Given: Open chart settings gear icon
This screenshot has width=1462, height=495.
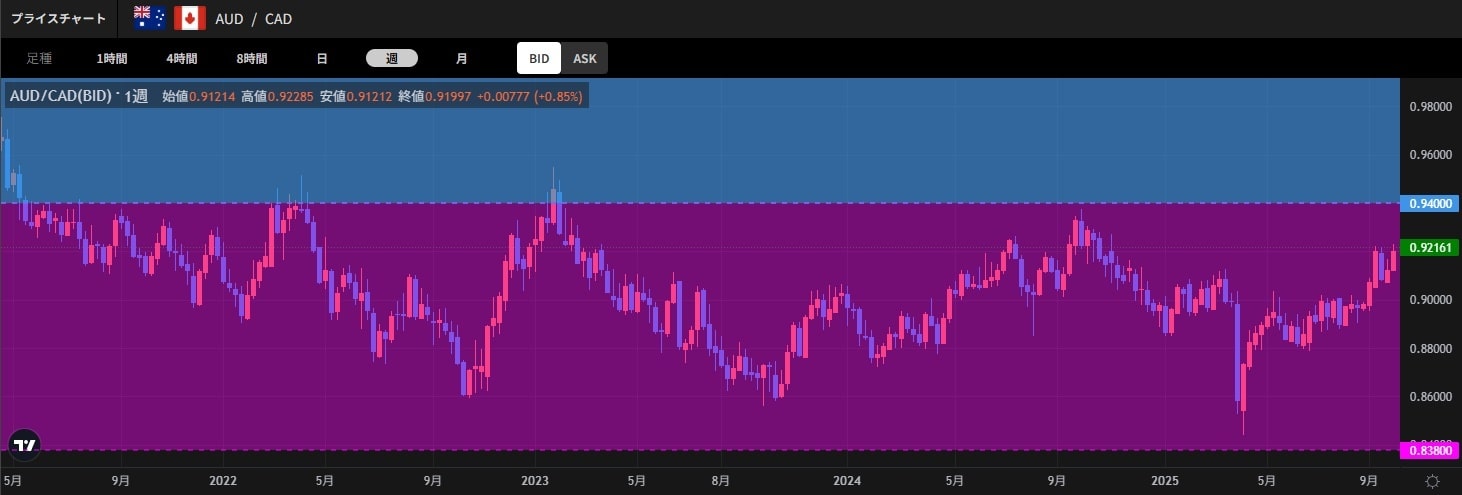Looking at the screenshot, I should coord(1432,481).
